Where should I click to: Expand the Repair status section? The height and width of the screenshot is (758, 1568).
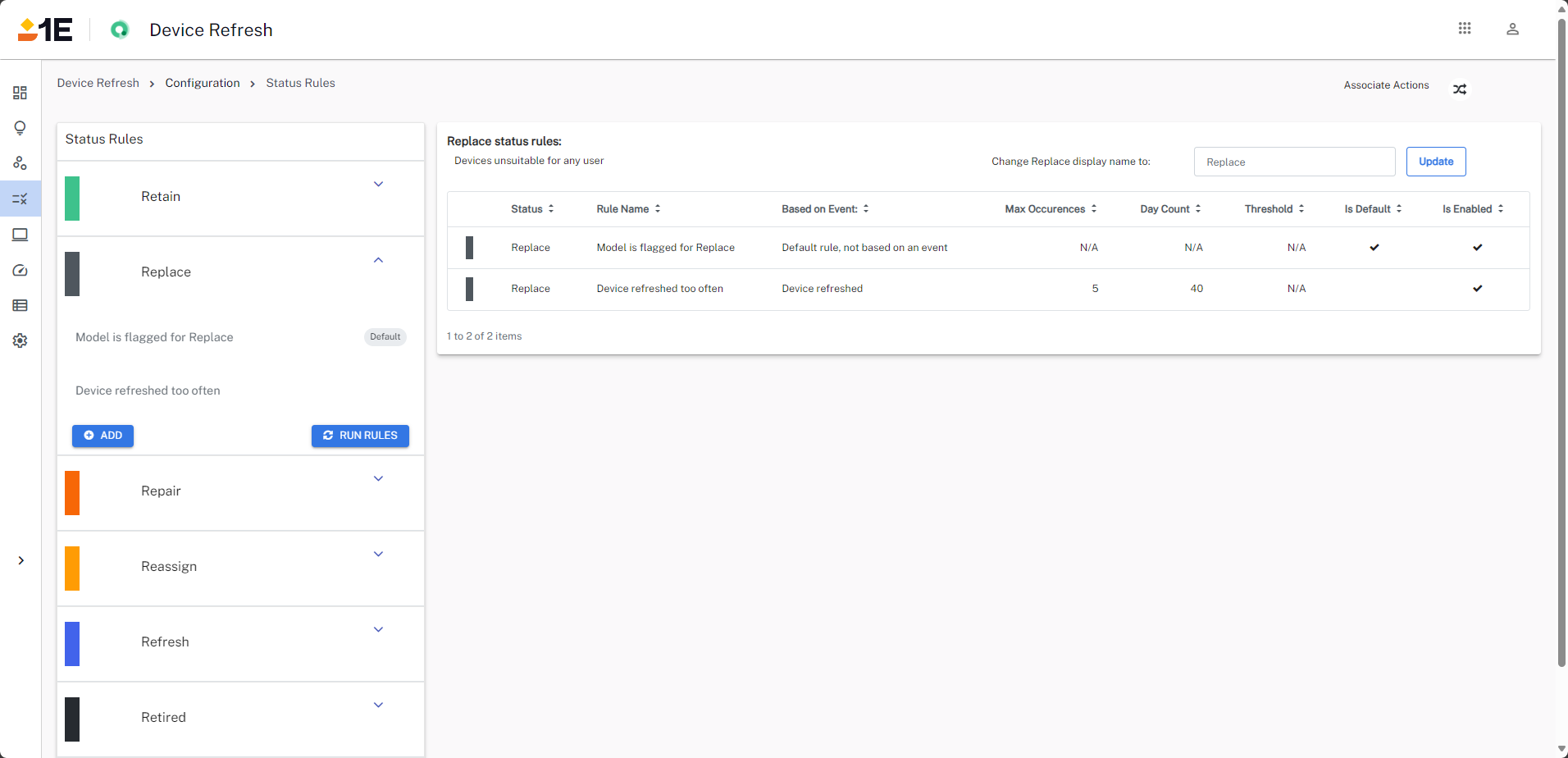378,479
